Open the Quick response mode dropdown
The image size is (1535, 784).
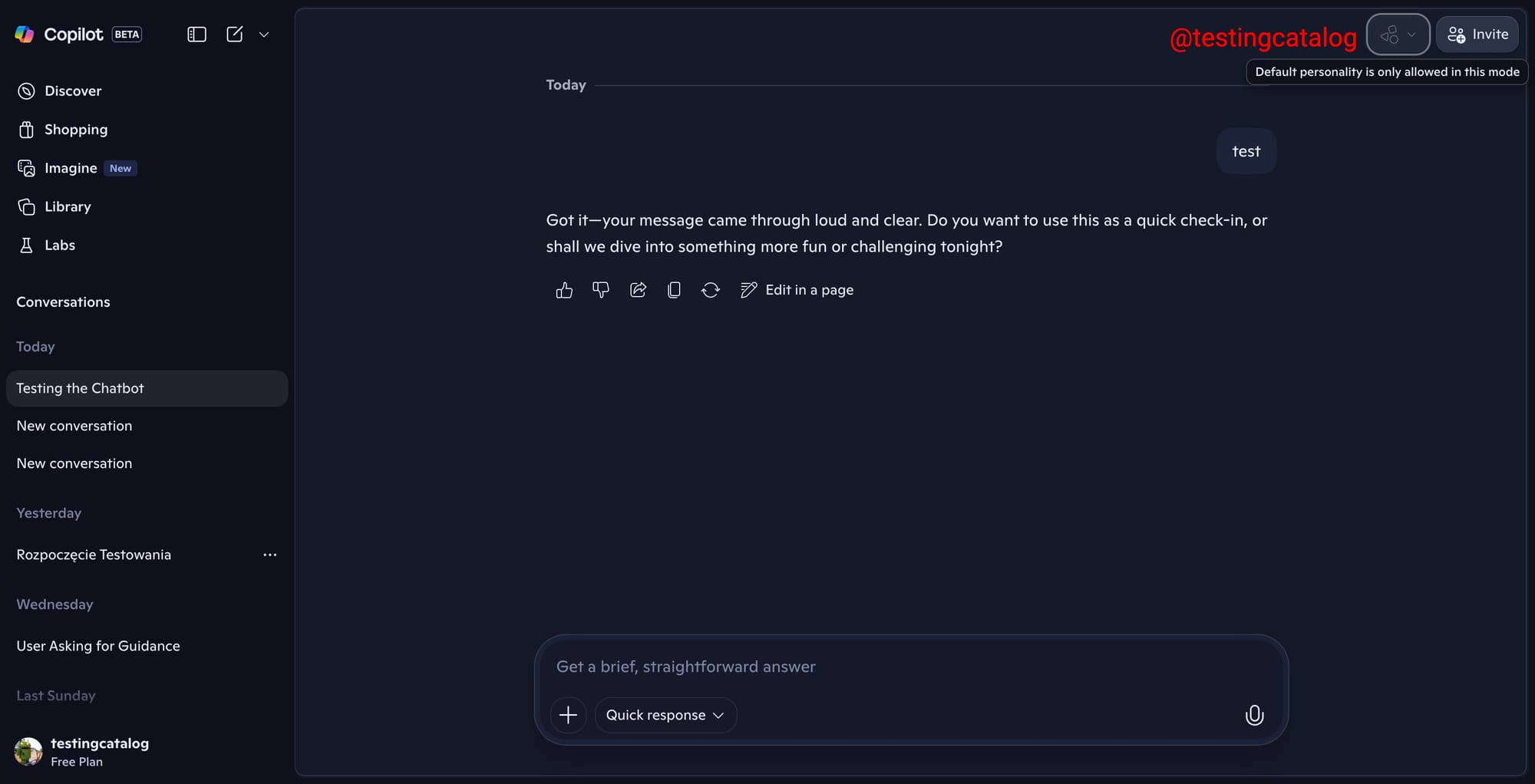click(x=665, y=715)
